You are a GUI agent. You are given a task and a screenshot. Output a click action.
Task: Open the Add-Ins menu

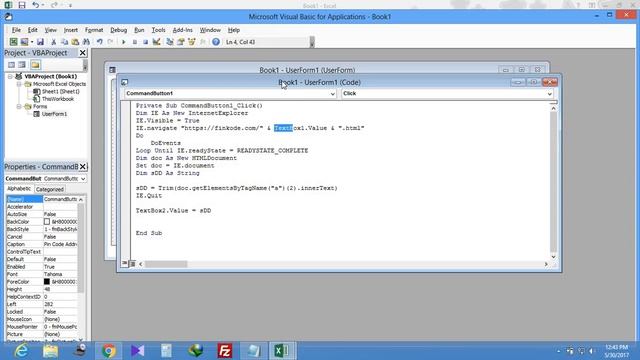182,30
